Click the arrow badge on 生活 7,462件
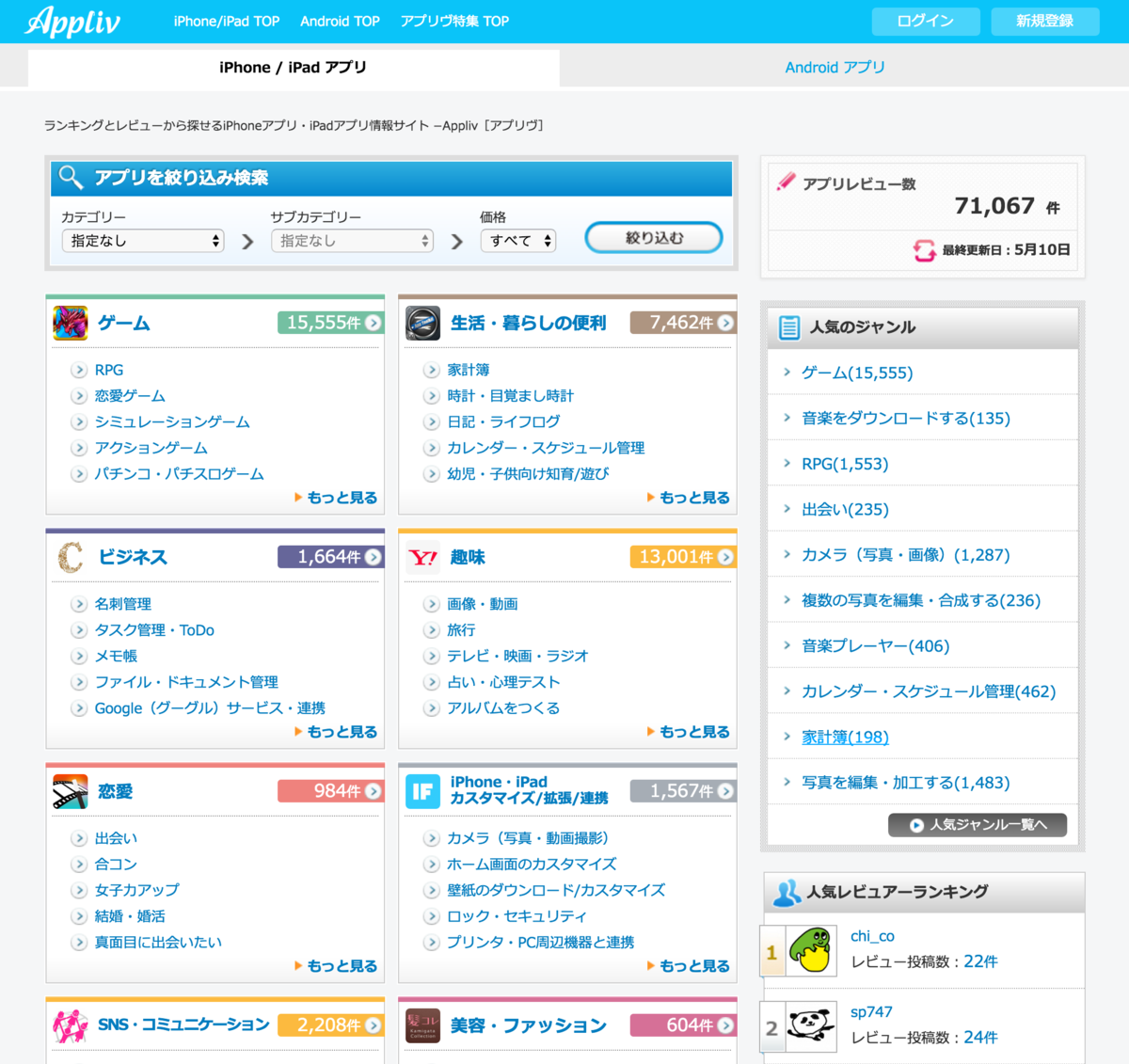This screenshot has width=1129, height=1064. (x=725, y=323)
